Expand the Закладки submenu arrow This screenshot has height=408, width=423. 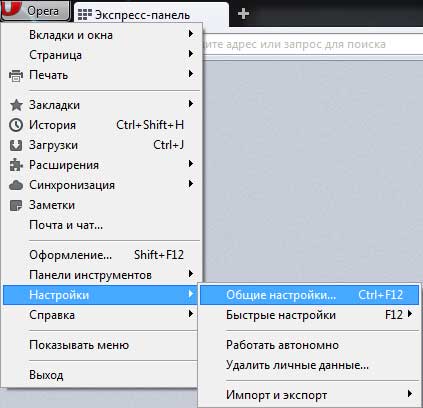coord(191,104)
